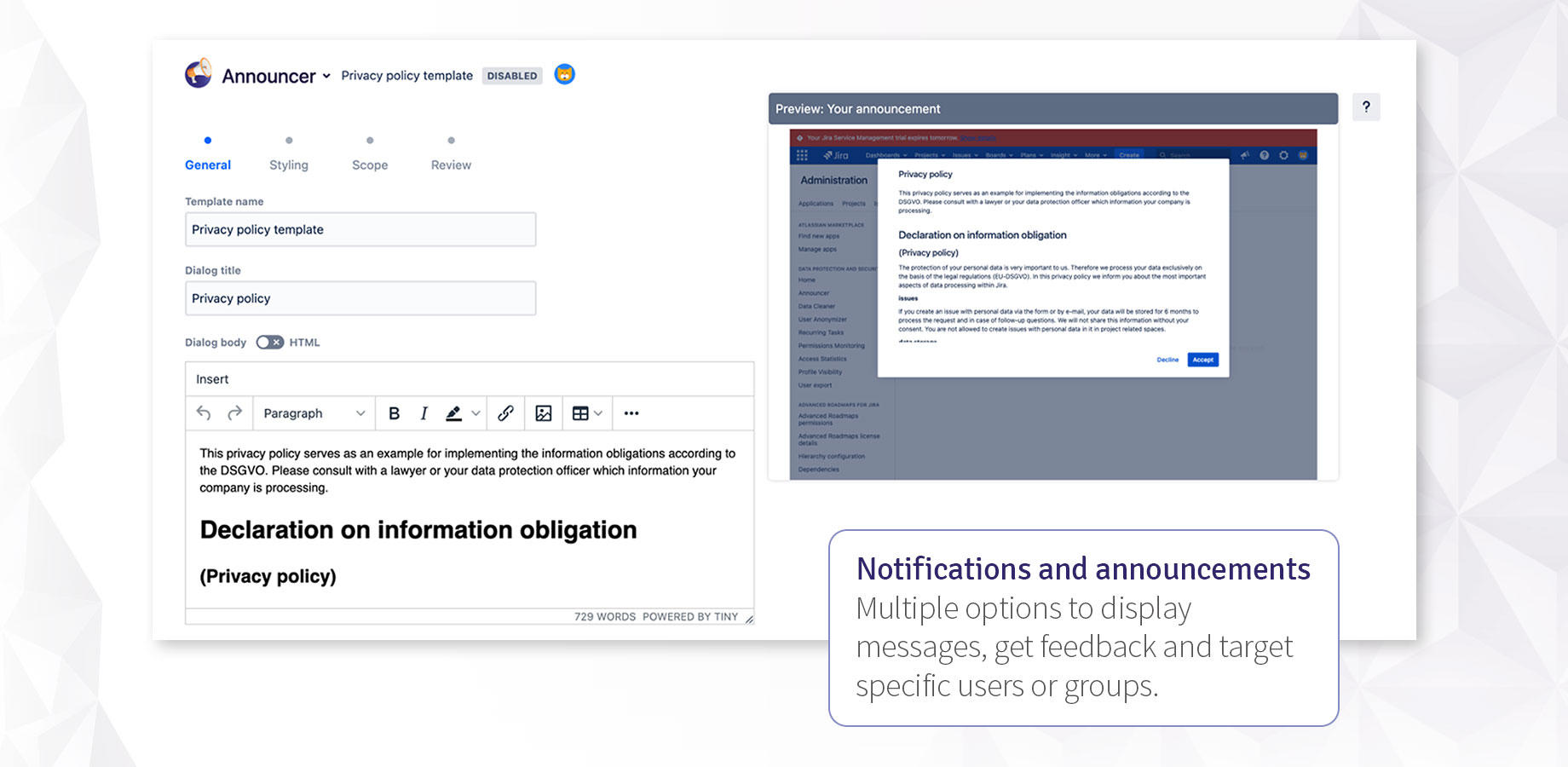Viewport: 1568px width, 767px height.
Task: Open the table insert dropdown
Action: coord(586,413)
